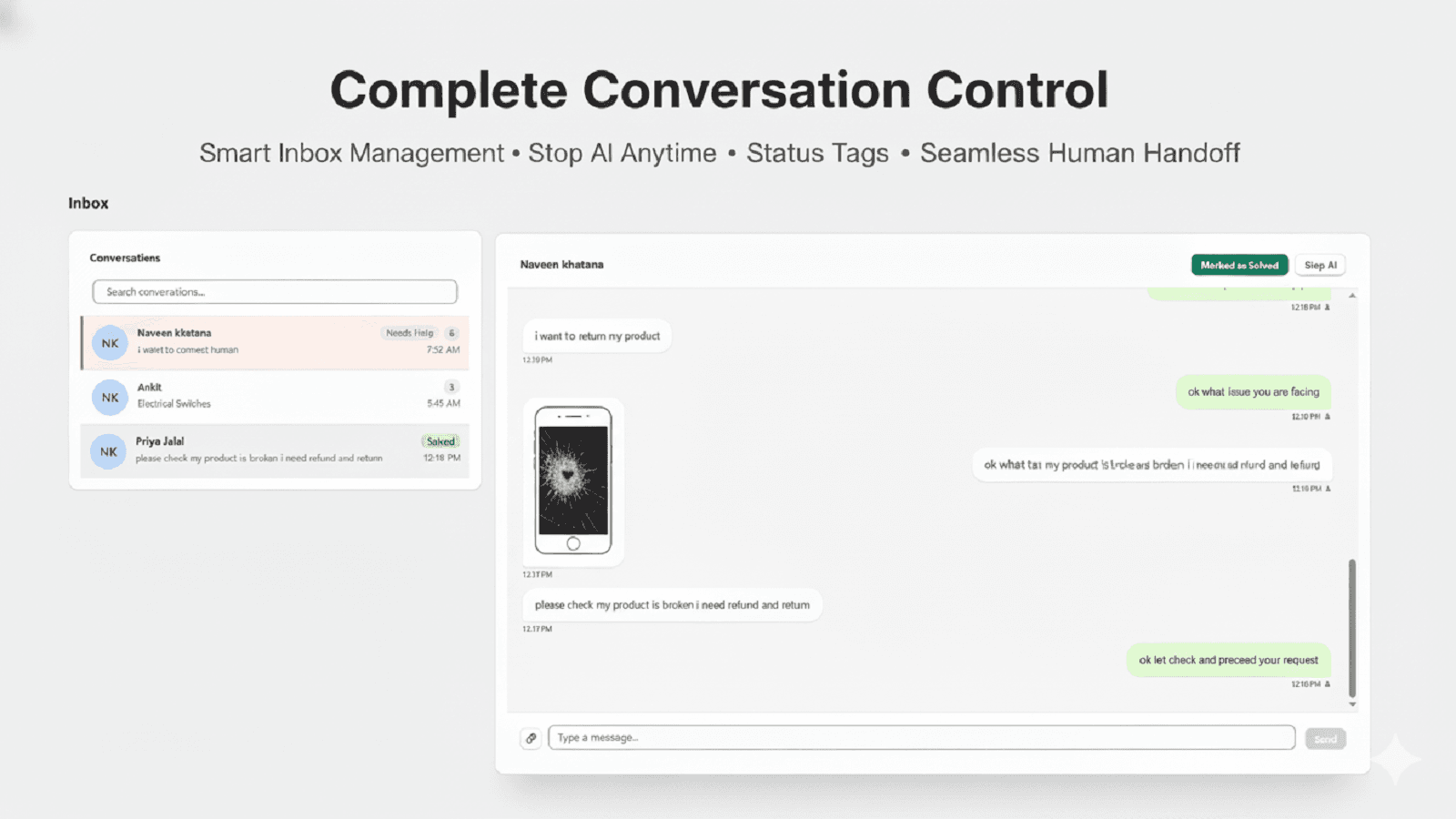Click Priya Jalal's avatar icon
Image resolution: width=1456 pixels, height=819 pixels.
tap(108, 450)
